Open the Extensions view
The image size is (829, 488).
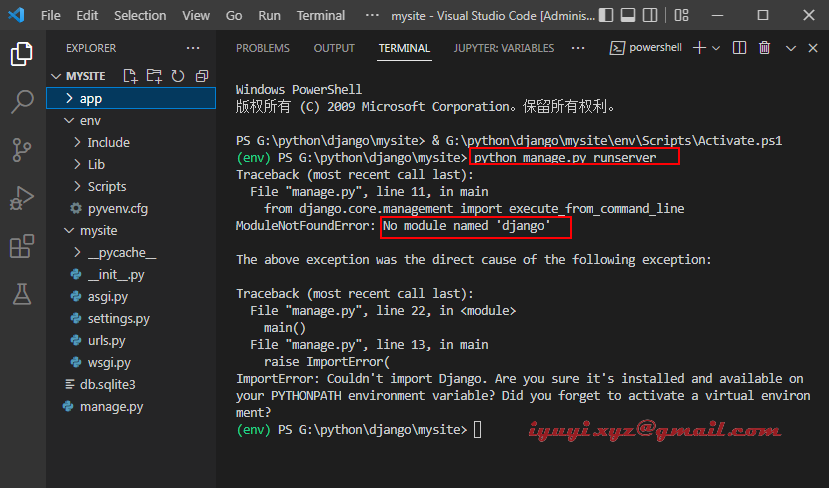point(22,245)
